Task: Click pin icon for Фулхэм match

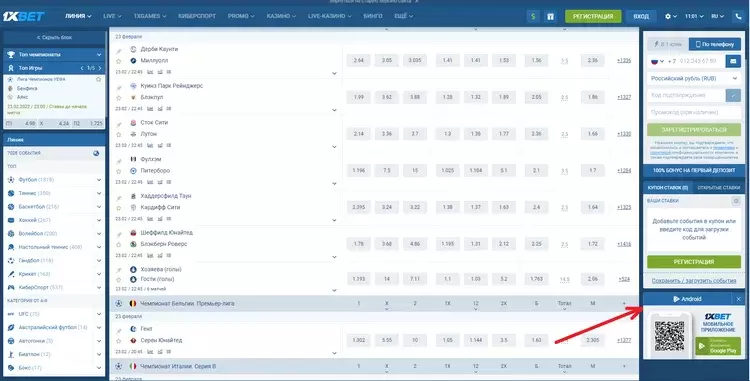Action: click(x=119, y=161)
